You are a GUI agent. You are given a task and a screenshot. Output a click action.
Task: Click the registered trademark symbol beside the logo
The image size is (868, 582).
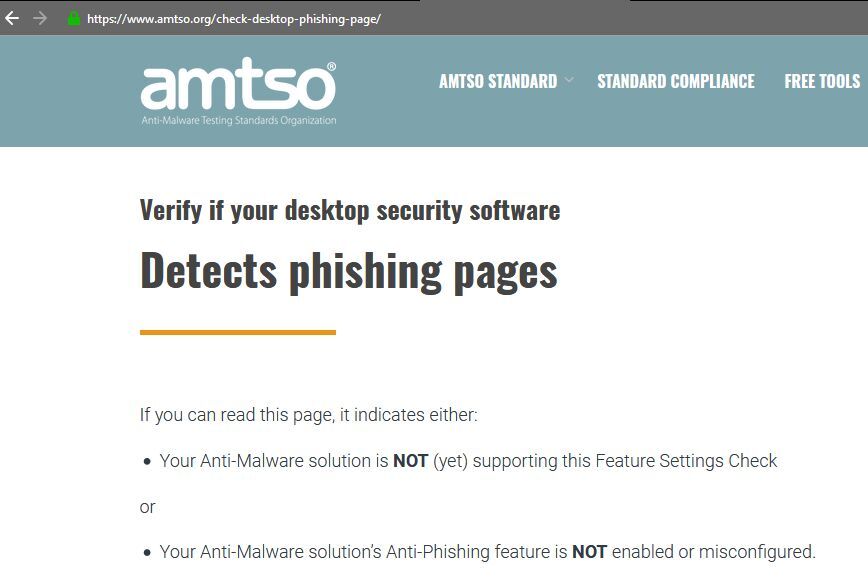click(331, 68)
